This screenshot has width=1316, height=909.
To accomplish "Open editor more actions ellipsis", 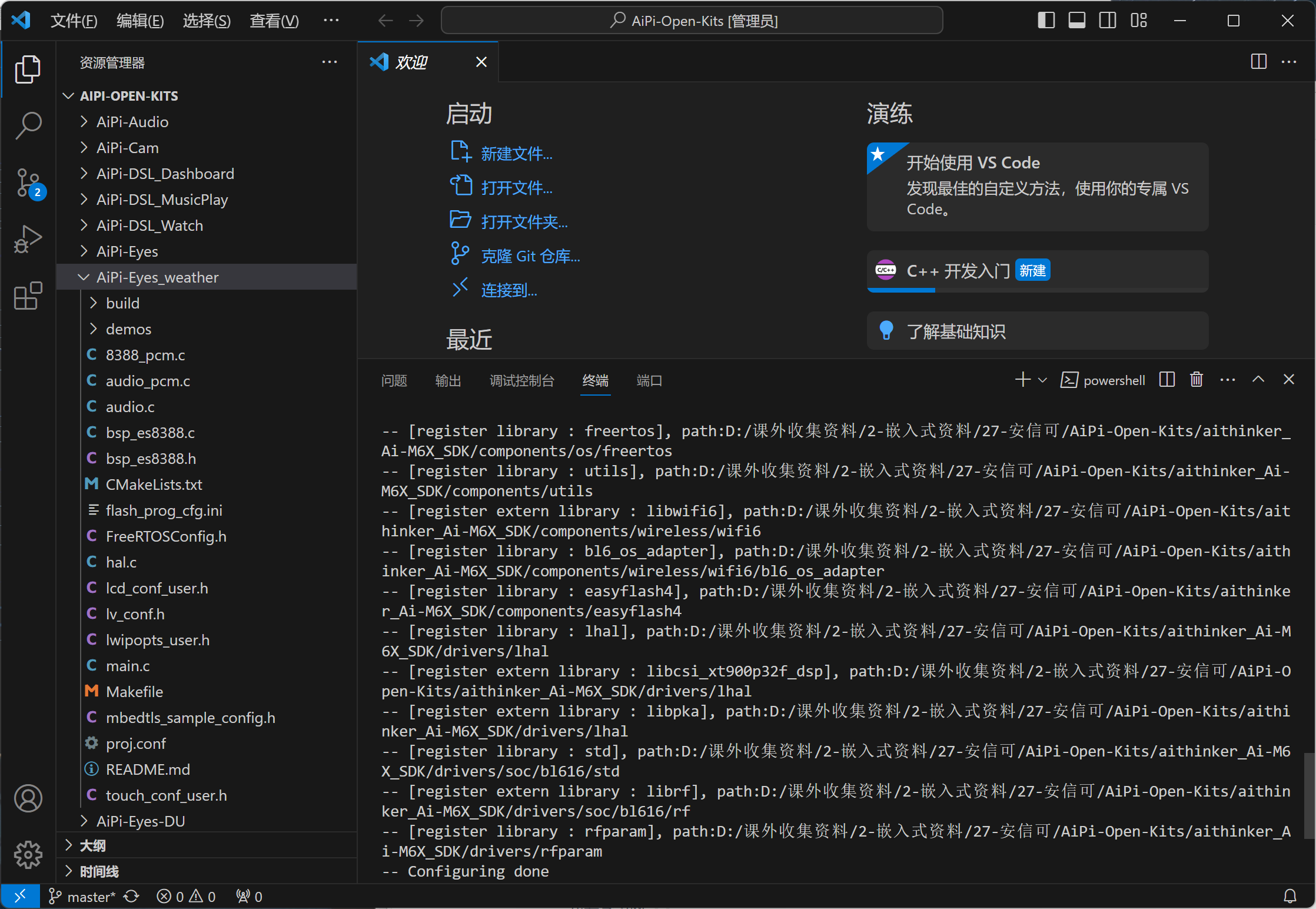I will tap(1289, 61).
